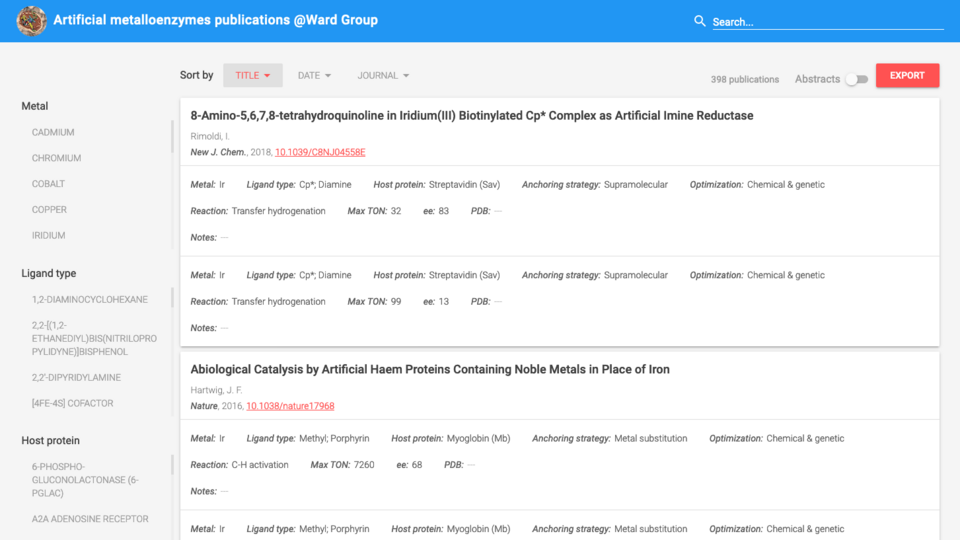960x540 pixels.
Task: Choose Copper metal filter
Action: coord(49,210)
